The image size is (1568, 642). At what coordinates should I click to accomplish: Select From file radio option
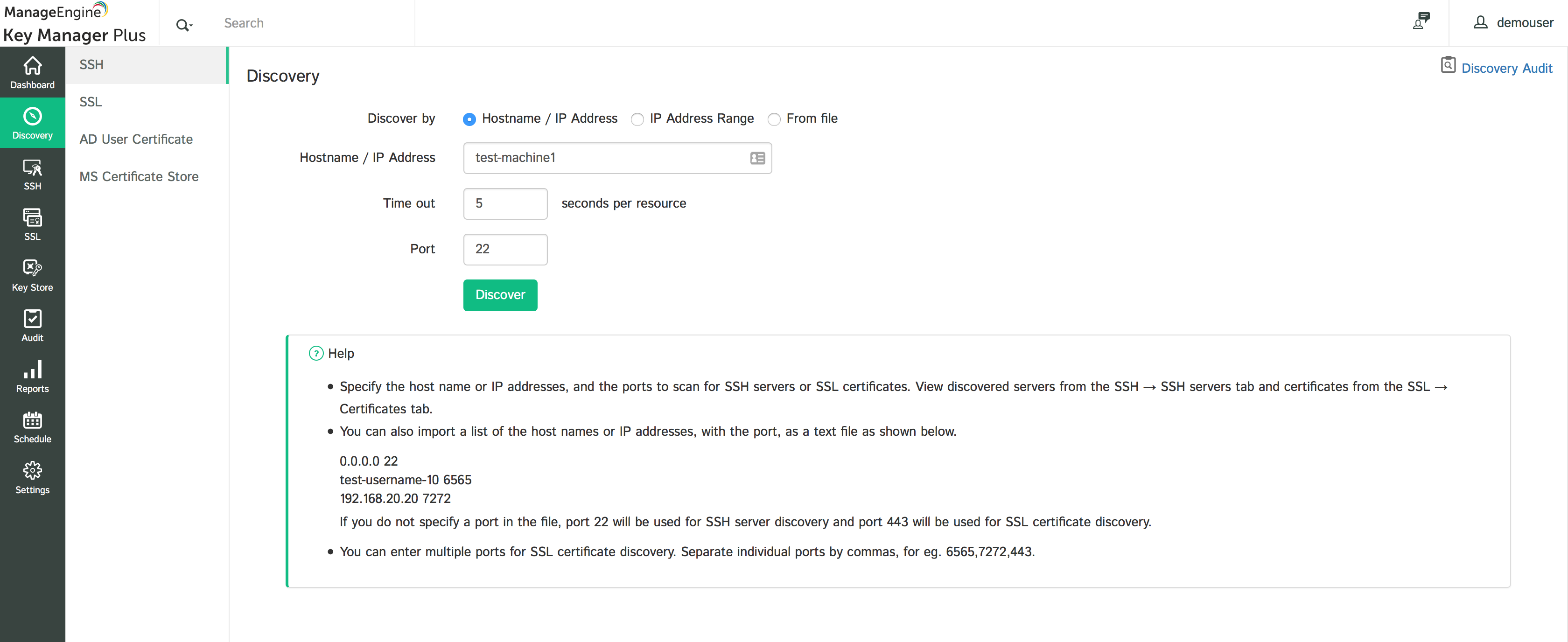[774, 119]
